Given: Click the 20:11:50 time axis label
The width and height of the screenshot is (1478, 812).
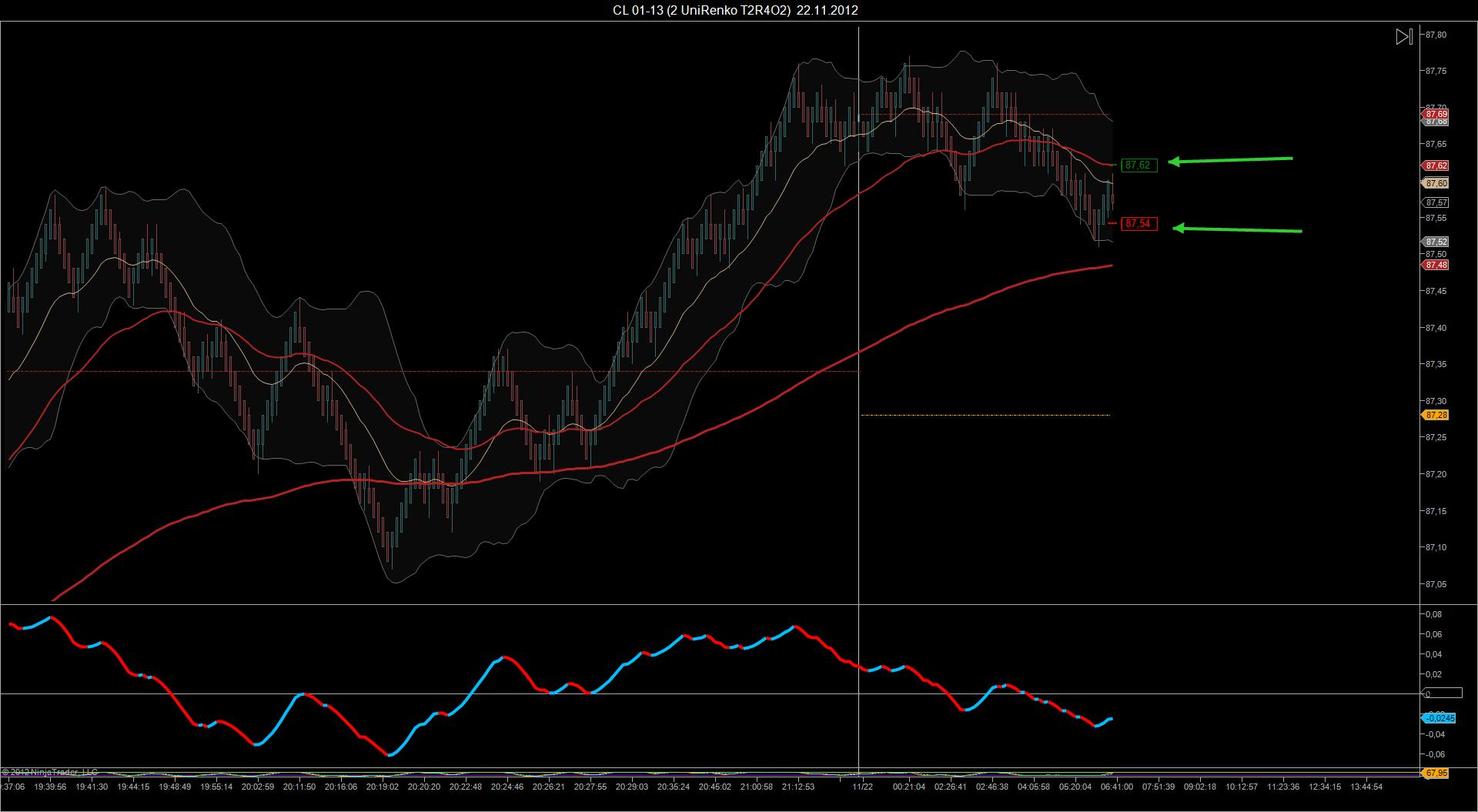Looking at the screenshot, I should pos(299,787).
